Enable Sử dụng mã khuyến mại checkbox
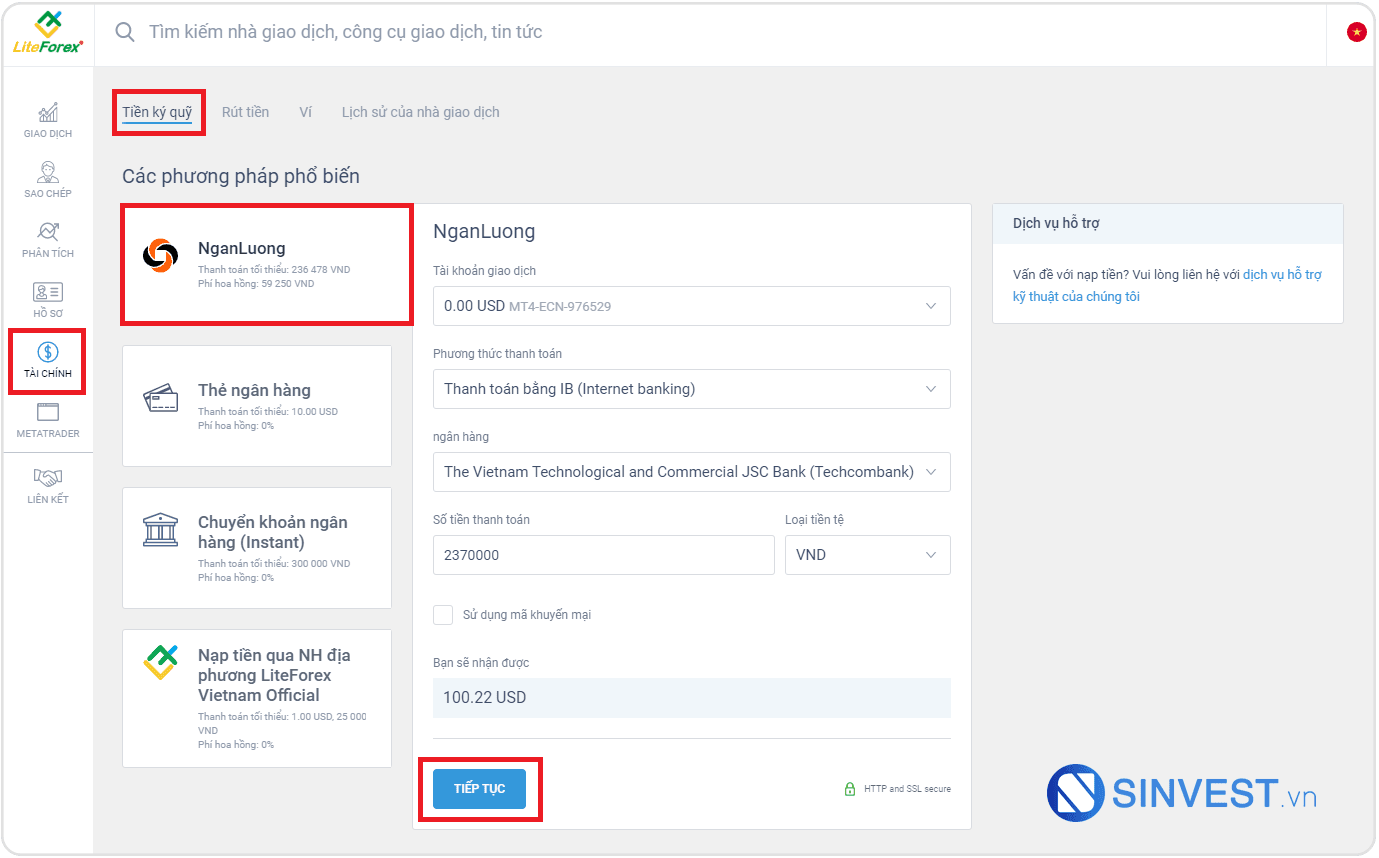Viewport: 1379px width, 858px height. (x=443, y=614)
